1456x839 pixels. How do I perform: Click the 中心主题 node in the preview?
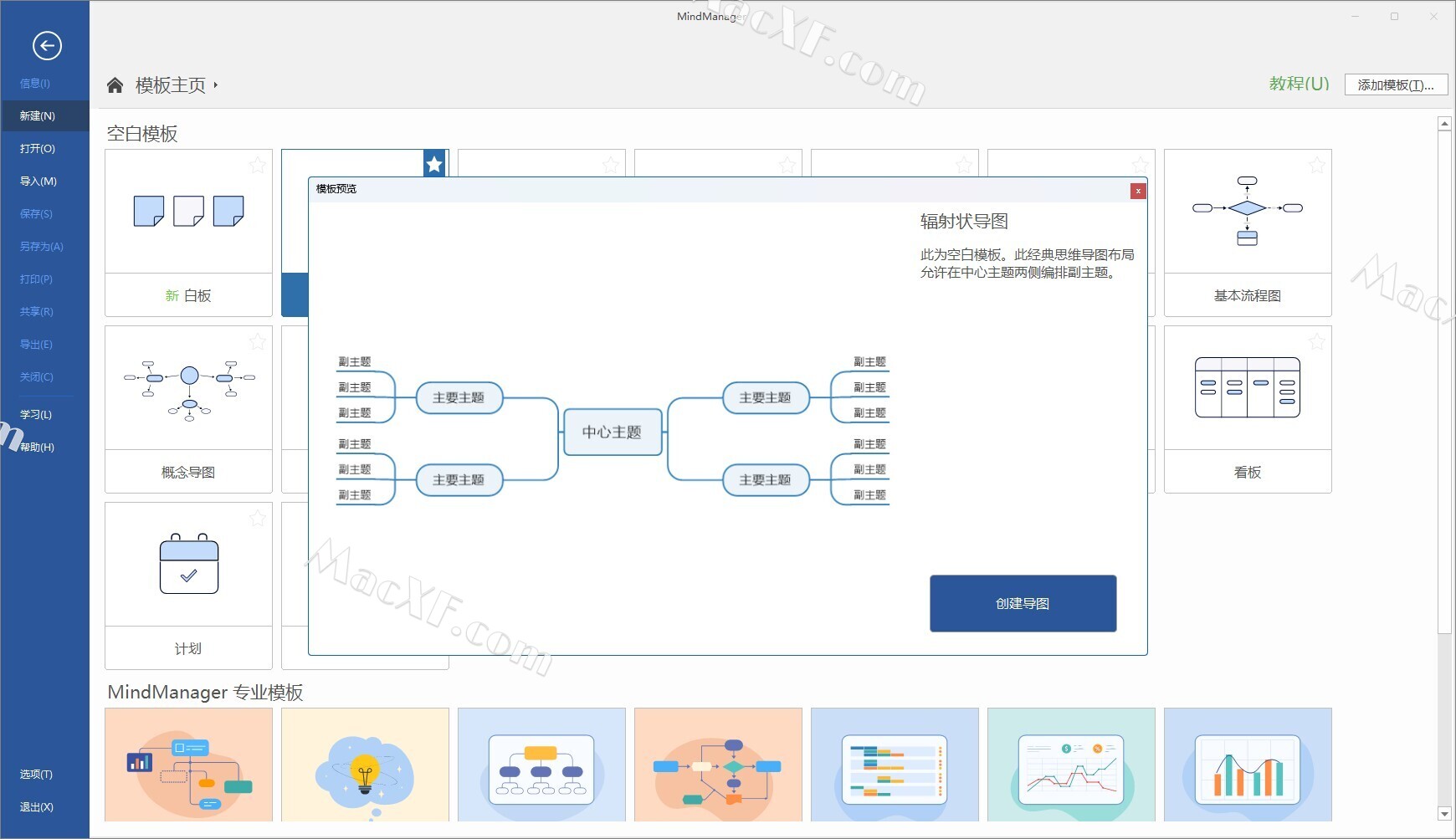[612, 432]
